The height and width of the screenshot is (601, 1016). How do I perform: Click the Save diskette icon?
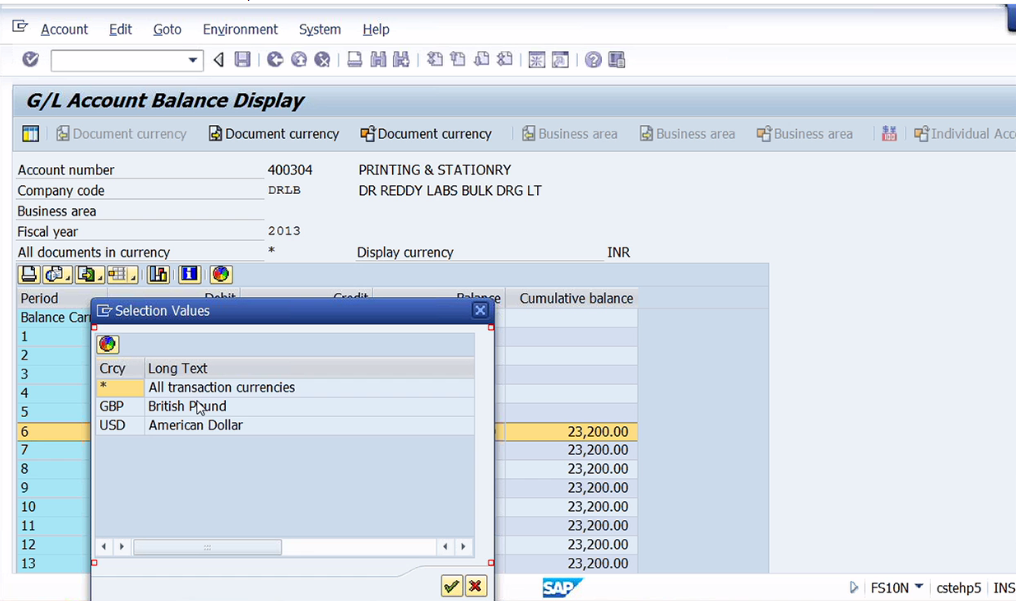coord(242,60)
